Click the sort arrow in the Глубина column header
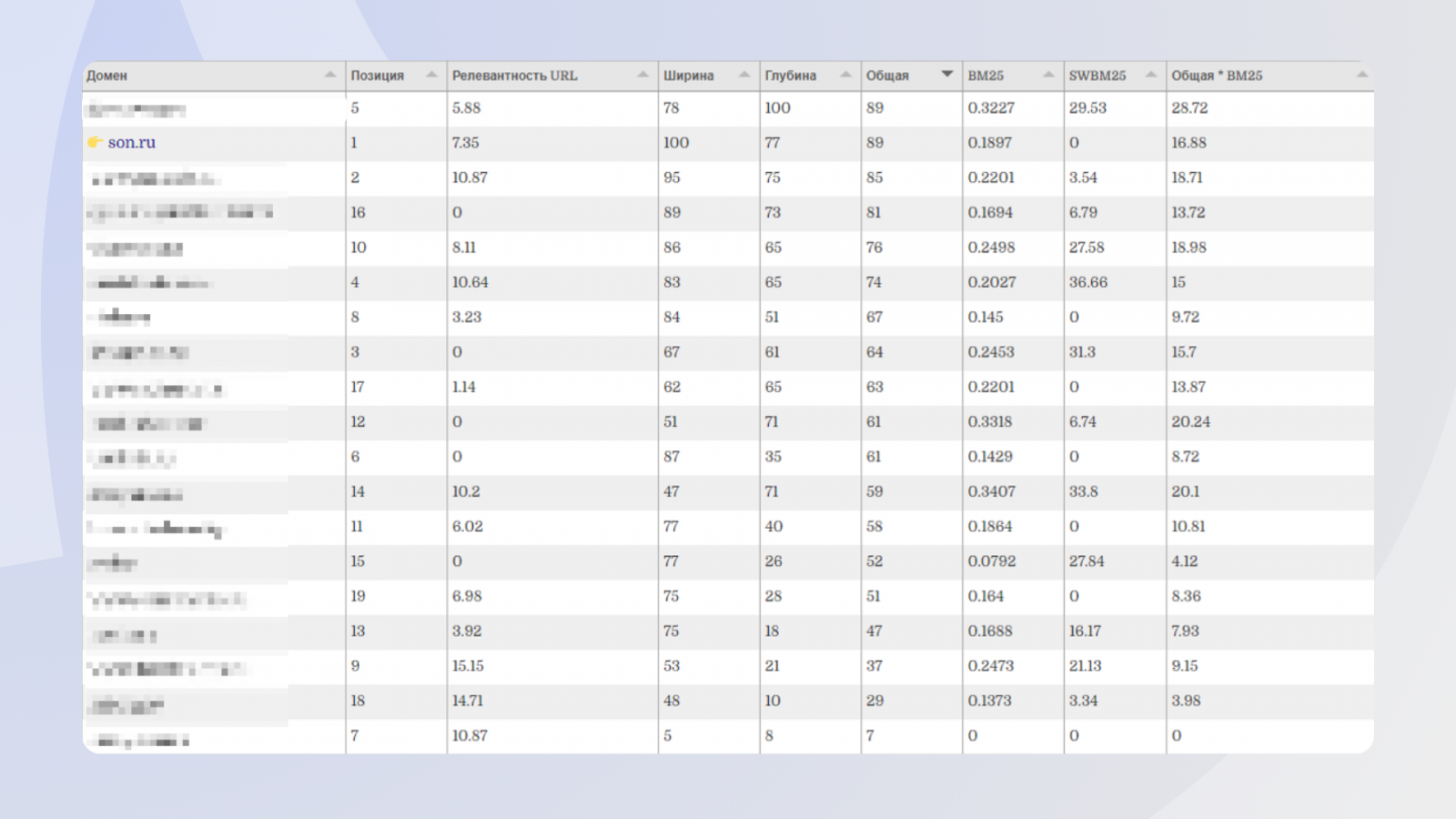 coord(845,75)
